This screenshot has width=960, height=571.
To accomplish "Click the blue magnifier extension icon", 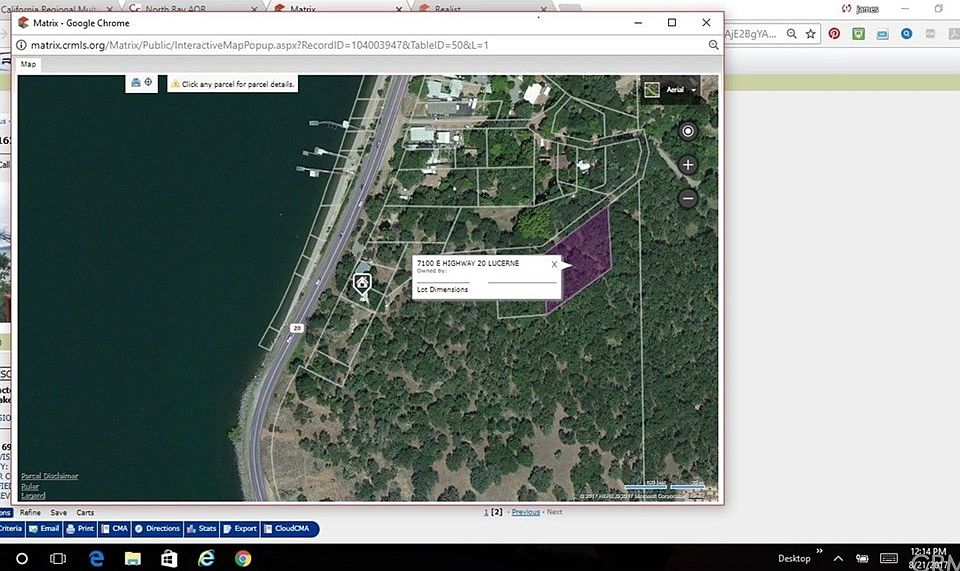I will [906, 34].
